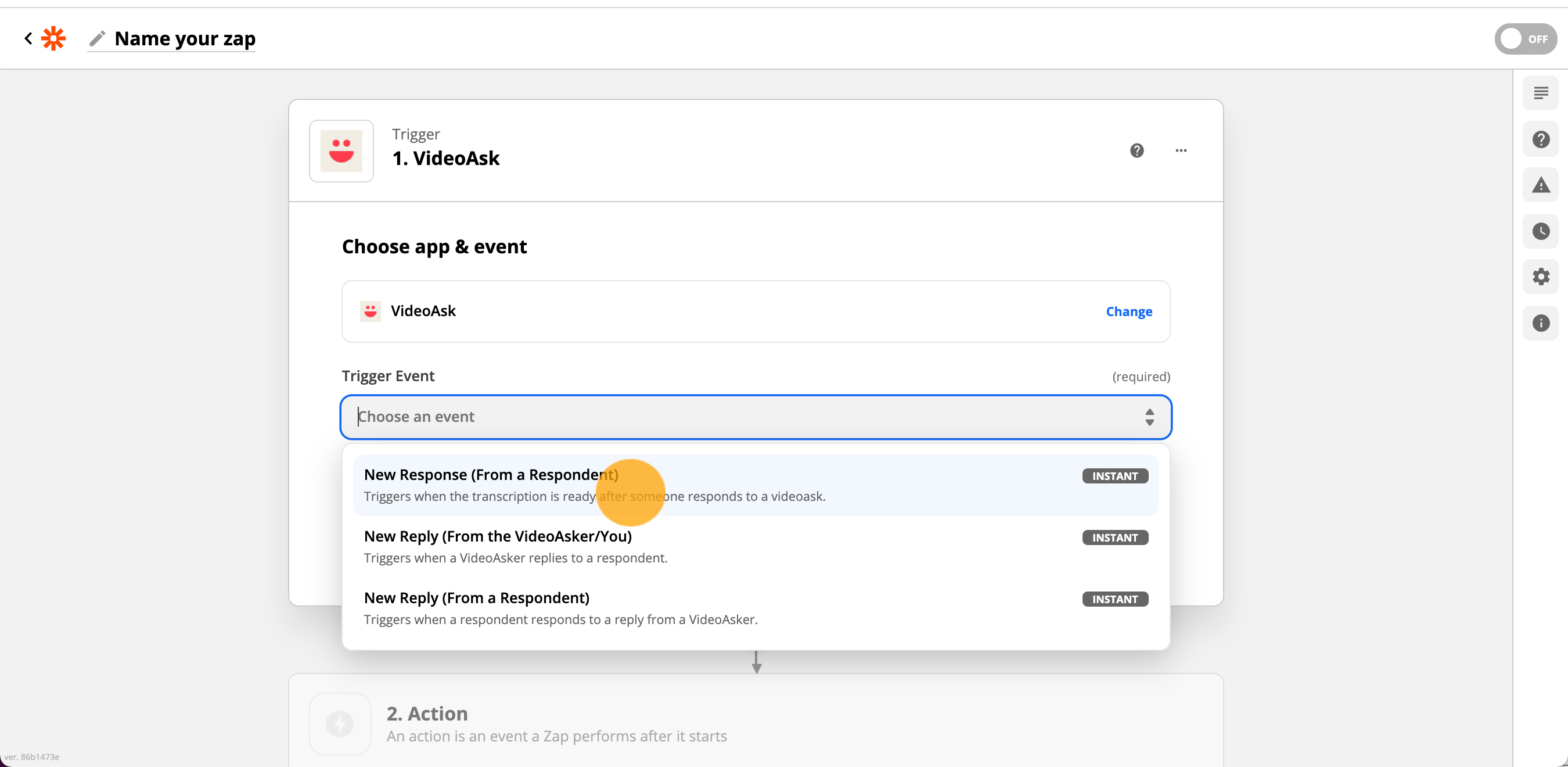Open the 2. Action step
Image resolution: width=1568 pixels, height=767 pixels.
tap(756, 720)
